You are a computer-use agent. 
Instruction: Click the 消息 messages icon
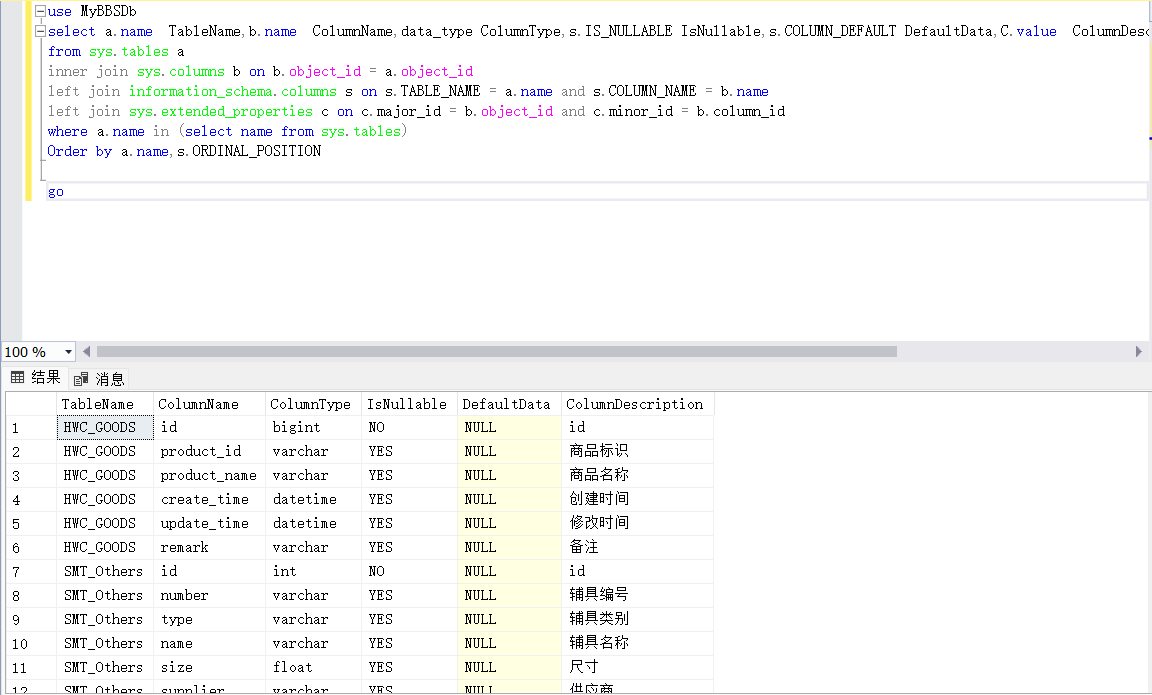click(x=82, y=379)
